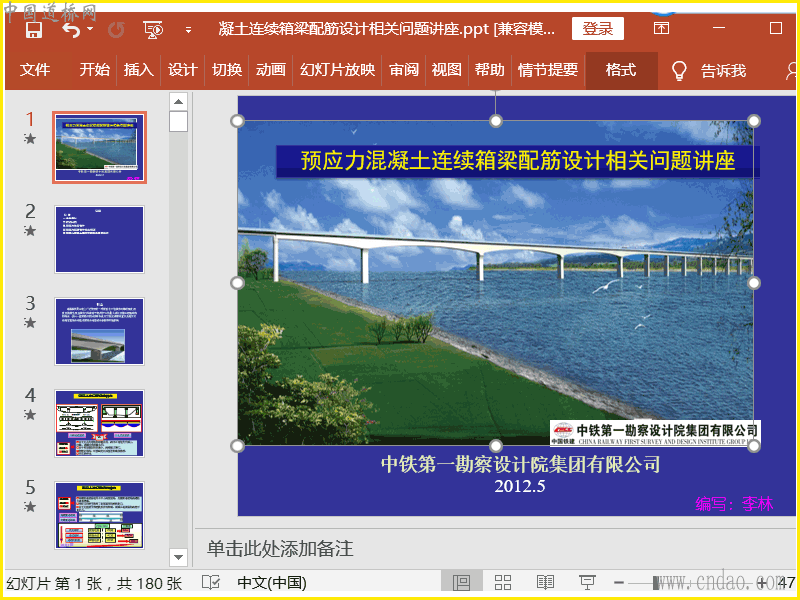Click the Tell Me lightbulb icon
800x600 pixels.
tap(679, 70)
